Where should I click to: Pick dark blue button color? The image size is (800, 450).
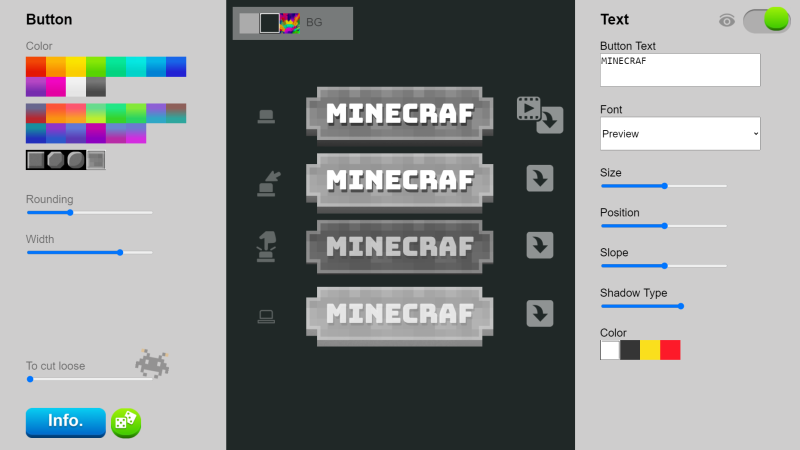point(176,67)
